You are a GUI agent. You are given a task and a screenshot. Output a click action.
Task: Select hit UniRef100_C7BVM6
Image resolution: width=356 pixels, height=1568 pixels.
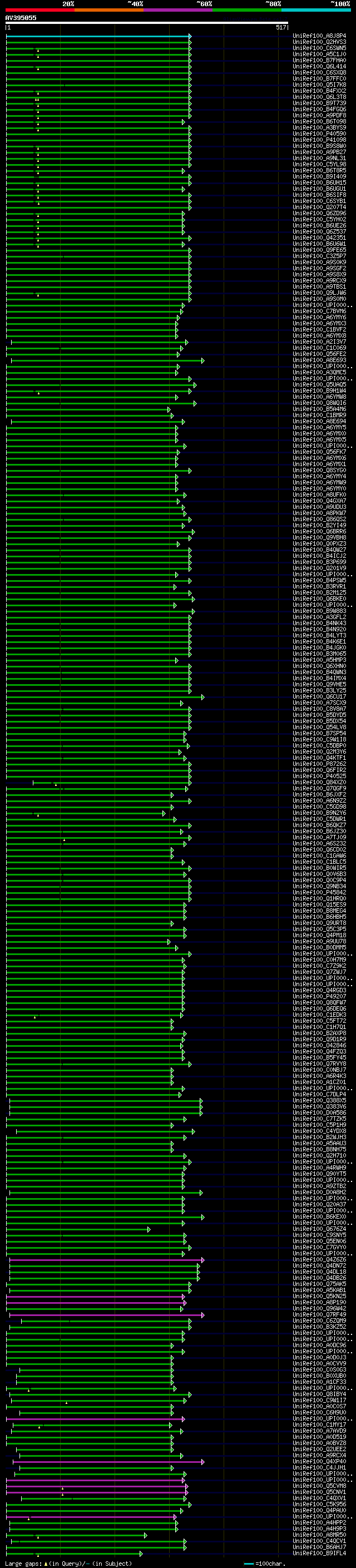pos(319,311)
